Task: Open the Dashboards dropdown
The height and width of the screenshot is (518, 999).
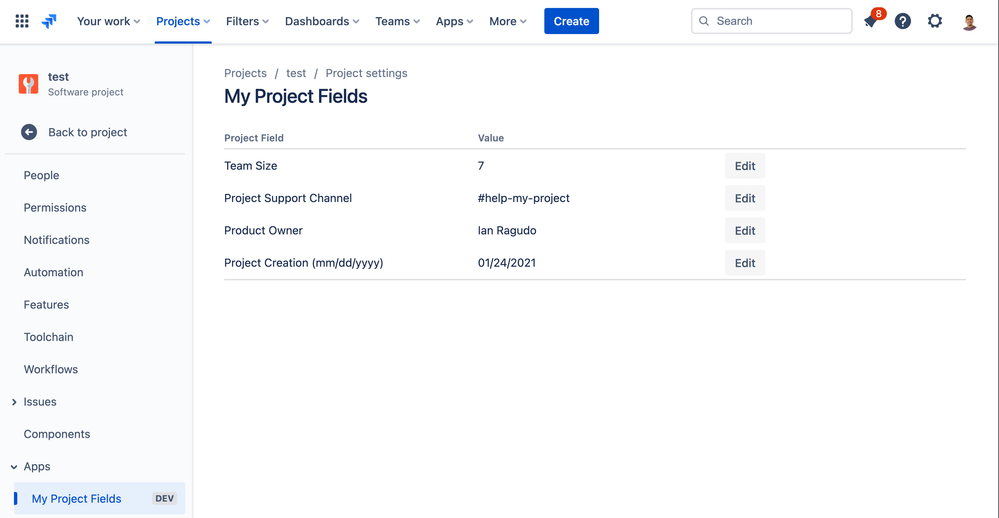Action: coord(322,21)
